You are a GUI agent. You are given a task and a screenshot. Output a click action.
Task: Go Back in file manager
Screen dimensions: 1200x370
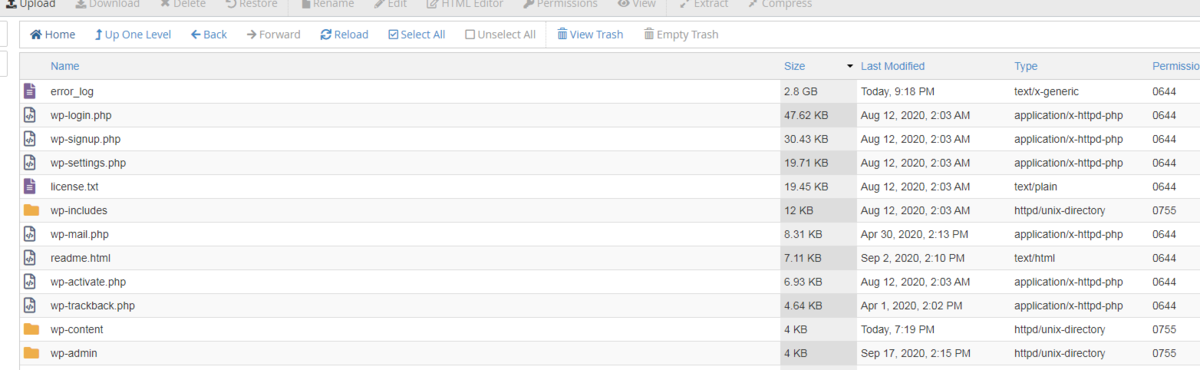(209, 35)
